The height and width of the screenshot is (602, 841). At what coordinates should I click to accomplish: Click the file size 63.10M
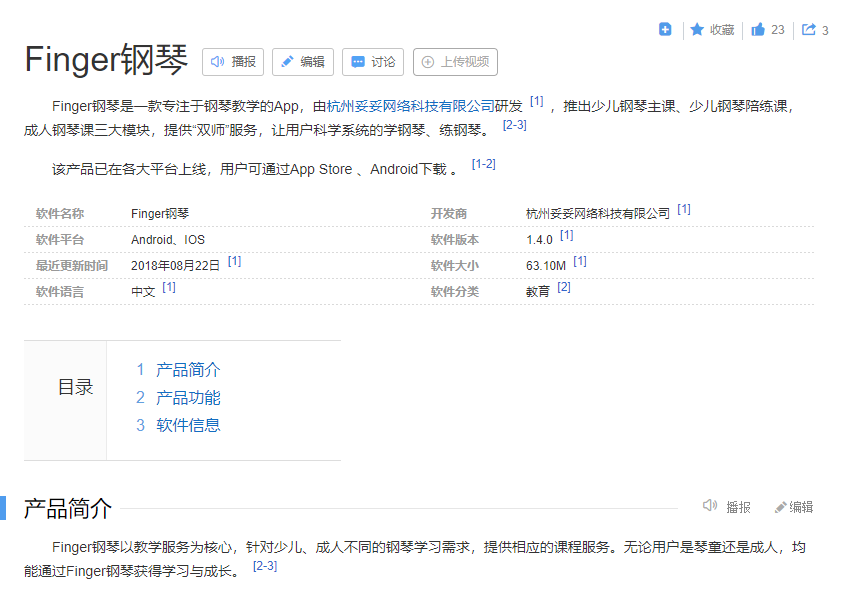[x=546, y=266]
